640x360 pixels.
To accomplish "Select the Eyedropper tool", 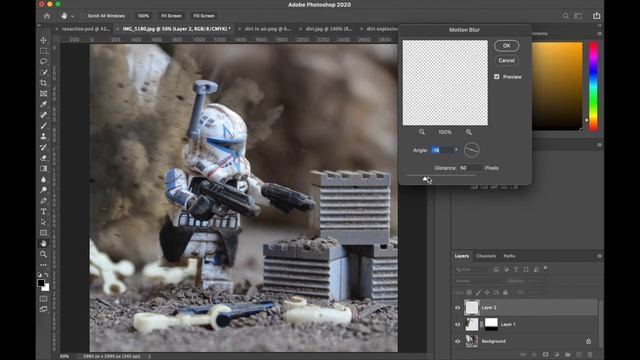I will 43,104.
